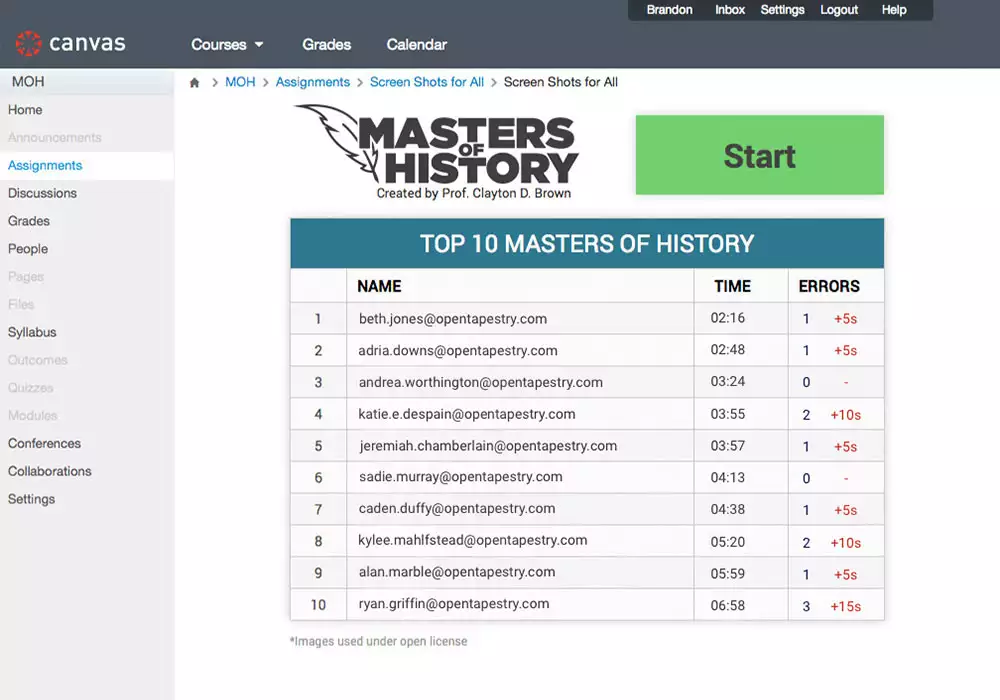This screenshot has height=700, width=1000.
Task: Open Settings in the top-right bar
Action: (x=782, y=10)
